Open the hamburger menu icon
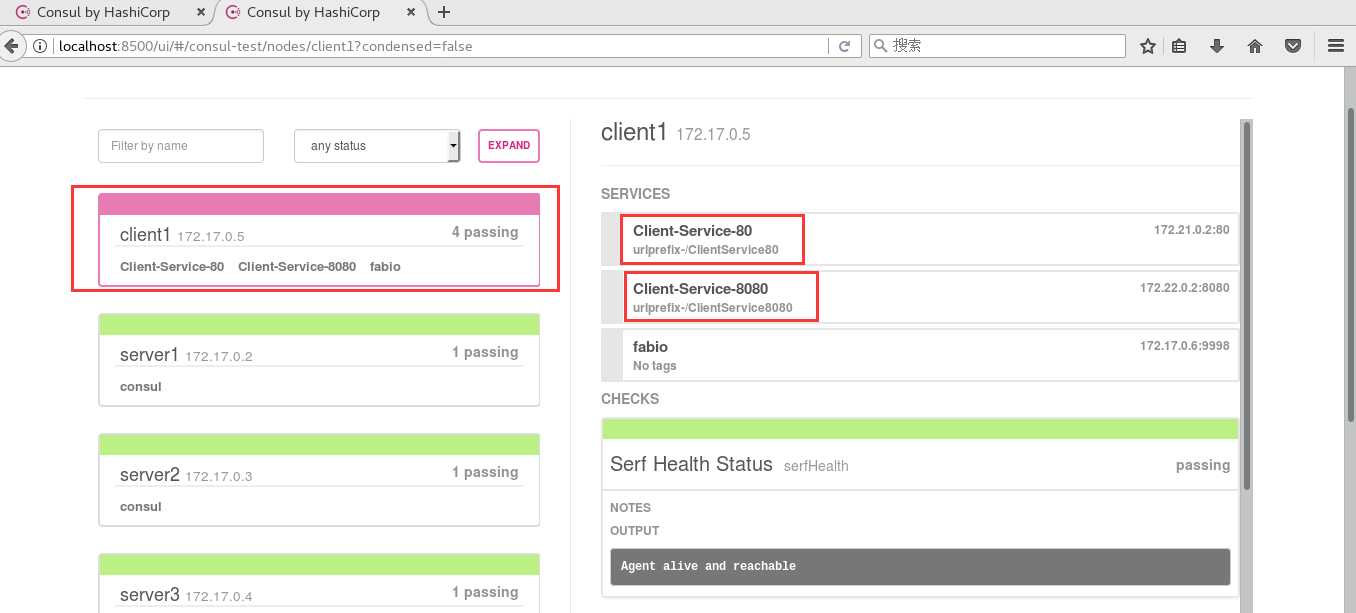The height and width of the screenshot is (613, 1356). point(1336,46)
